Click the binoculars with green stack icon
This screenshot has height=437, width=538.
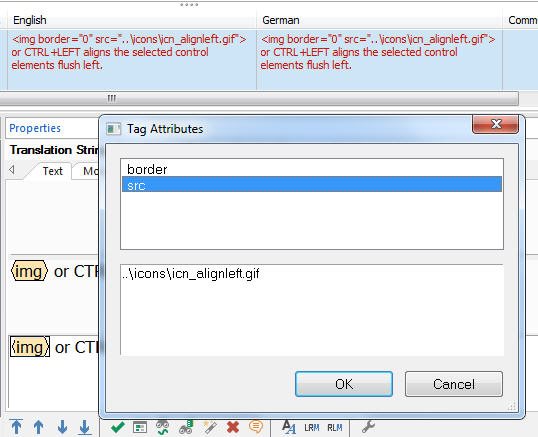coord(186,427)
